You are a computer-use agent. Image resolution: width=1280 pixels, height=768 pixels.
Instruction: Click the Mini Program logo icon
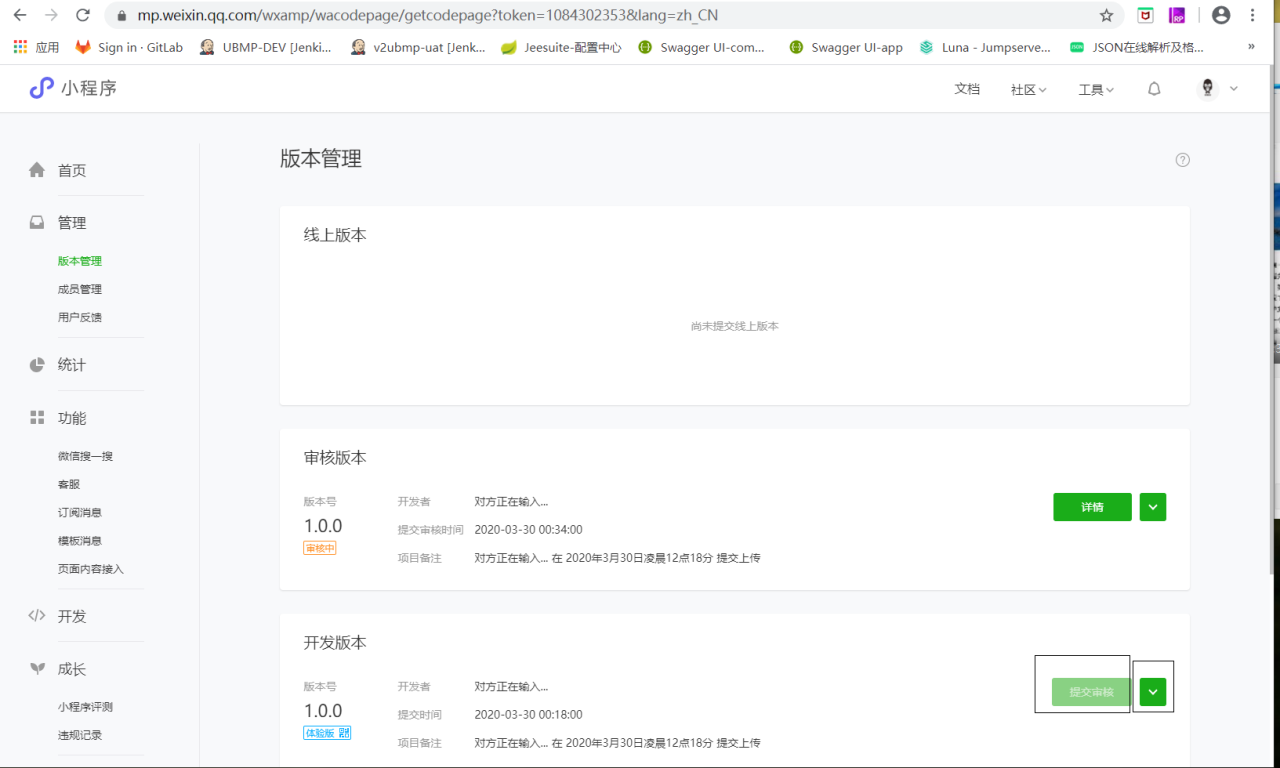[x=41, y=88]
